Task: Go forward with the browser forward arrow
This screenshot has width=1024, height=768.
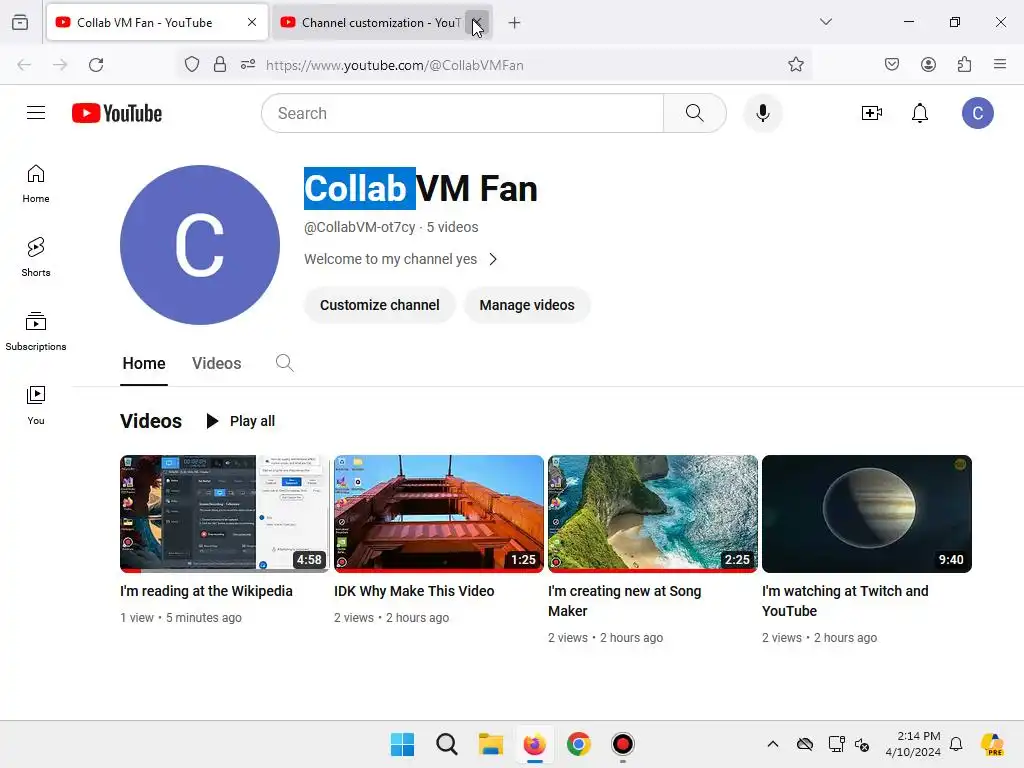Action: pyautogui.click(x=60, y=65)
